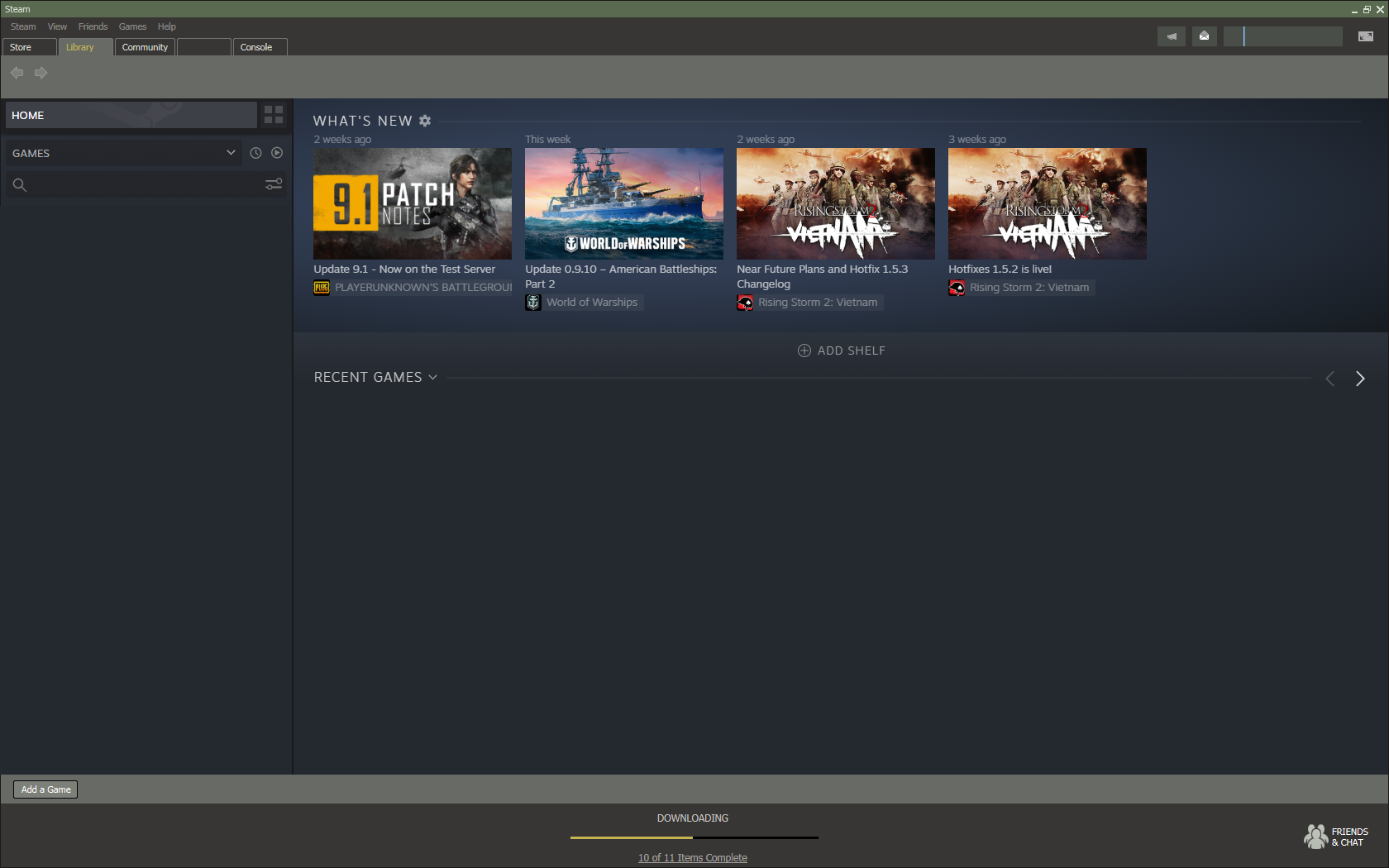Open the View menu
Image resolution: width=1389 pixels, height=868 pixels.
(x=57, y=26)
